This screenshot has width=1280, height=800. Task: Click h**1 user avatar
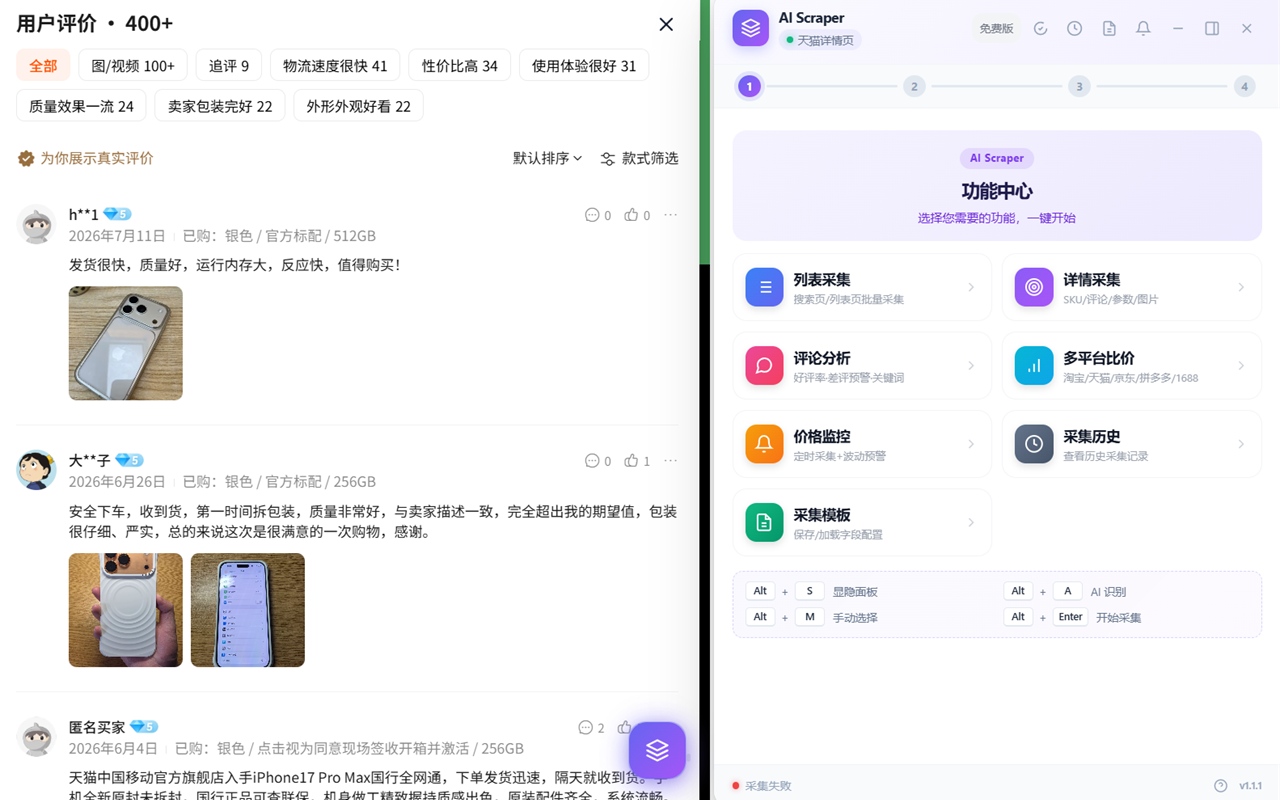(x=37, y=224)
